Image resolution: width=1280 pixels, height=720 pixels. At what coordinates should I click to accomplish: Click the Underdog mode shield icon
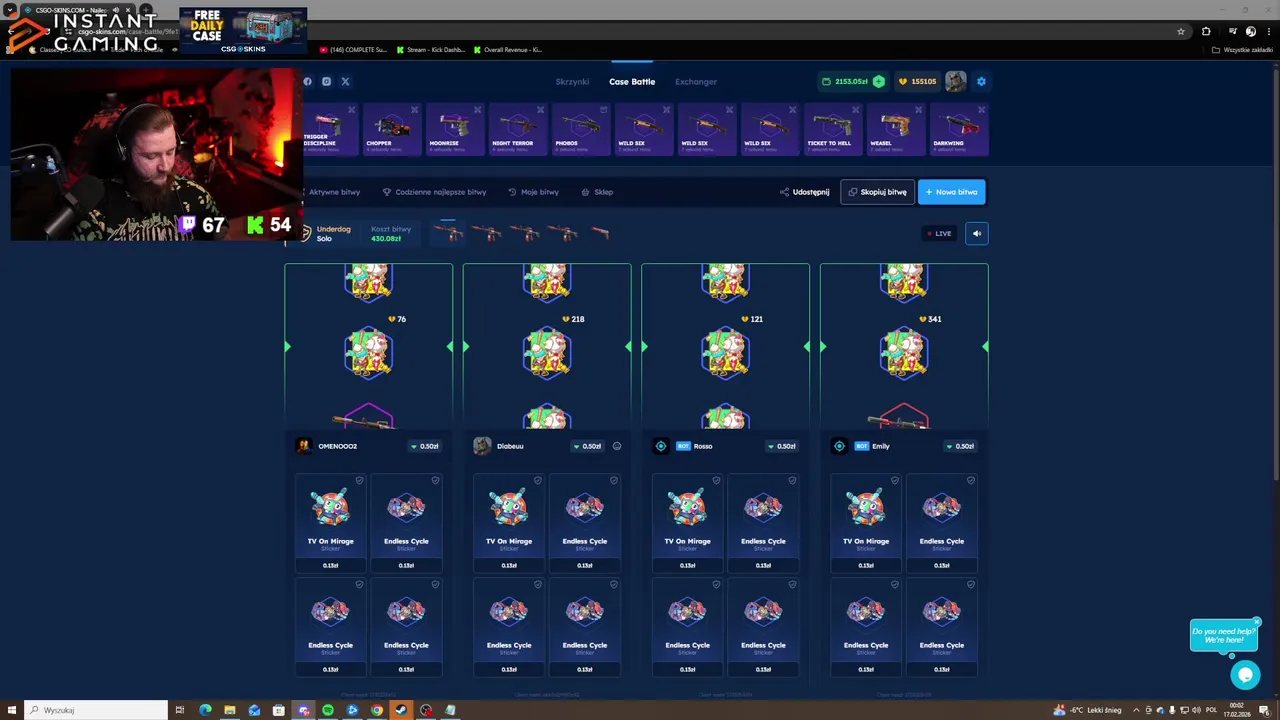[306, 234]
